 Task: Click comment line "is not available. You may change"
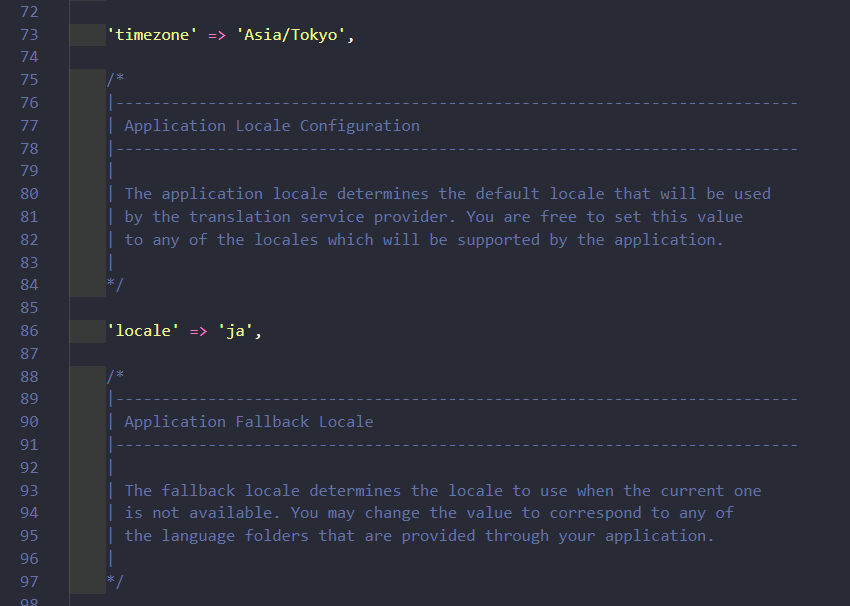click(x=429, y=513)
